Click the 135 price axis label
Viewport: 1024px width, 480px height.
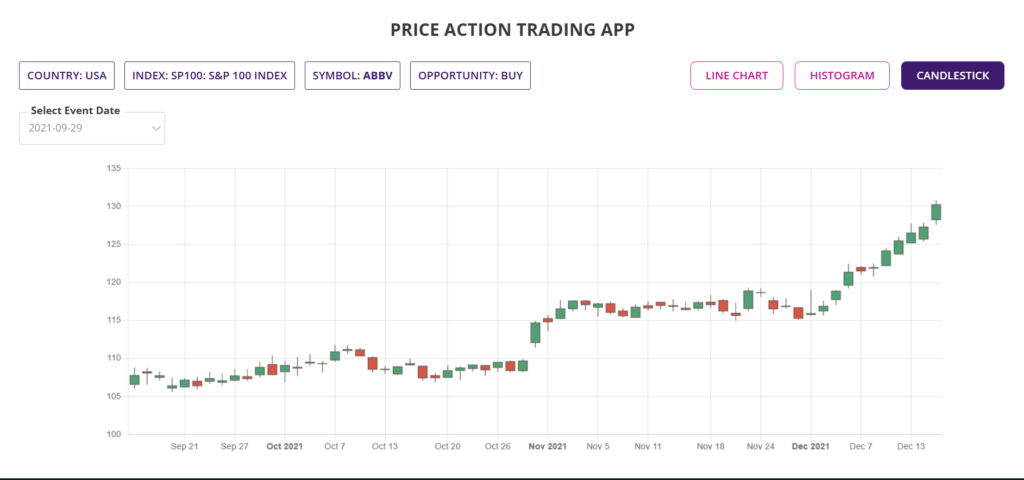(113, 168)
